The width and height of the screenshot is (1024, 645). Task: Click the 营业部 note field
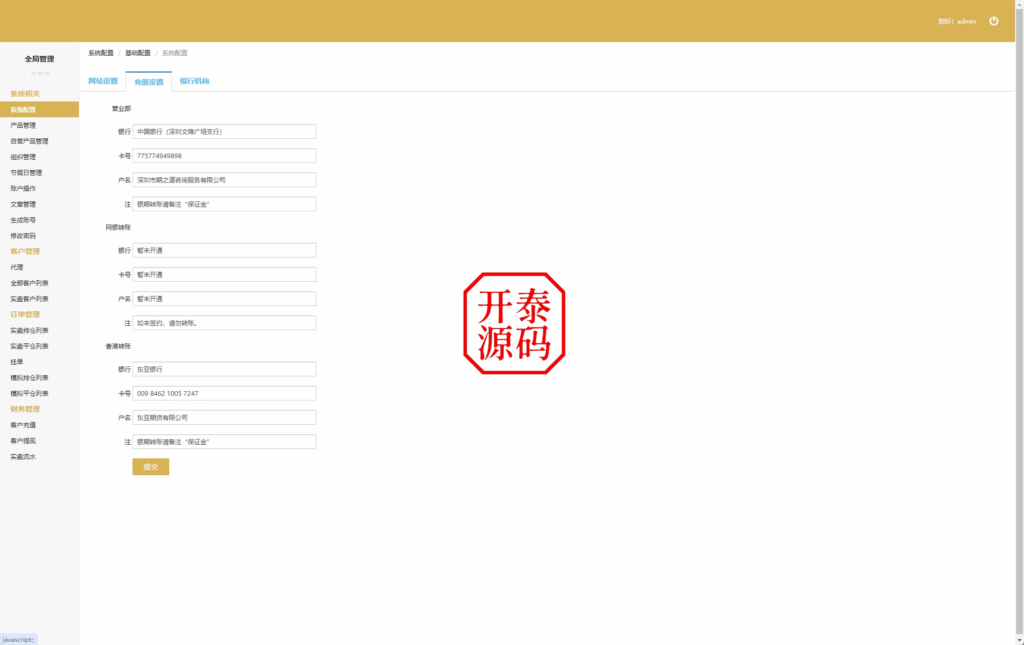pos(224,204)
